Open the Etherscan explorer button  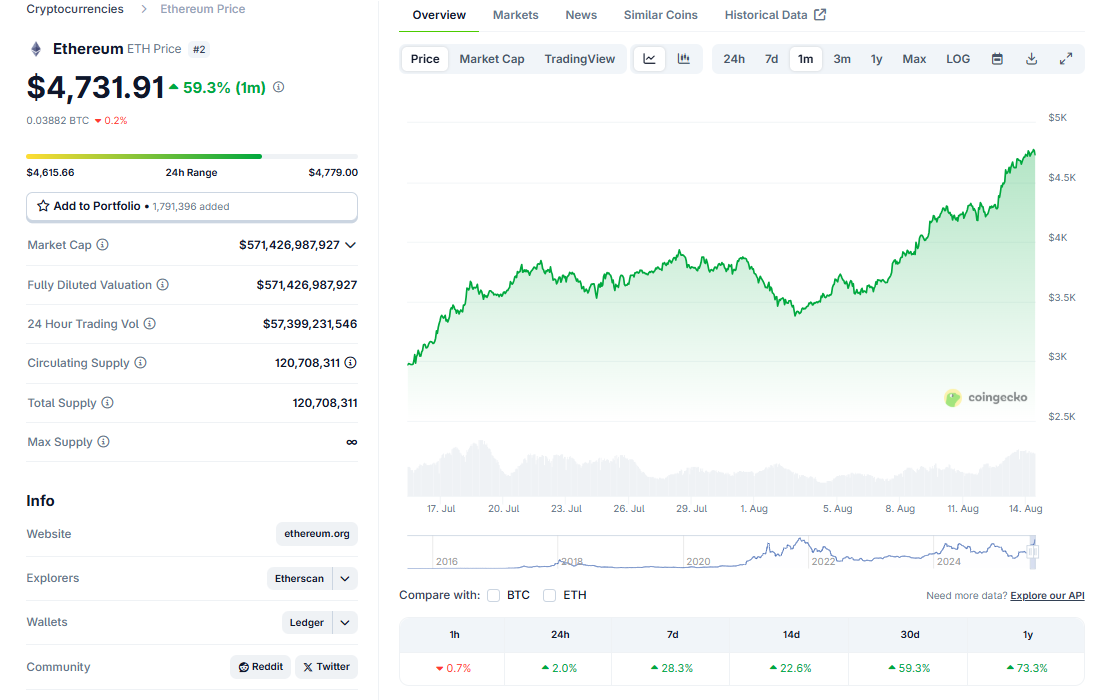[299, 579]
